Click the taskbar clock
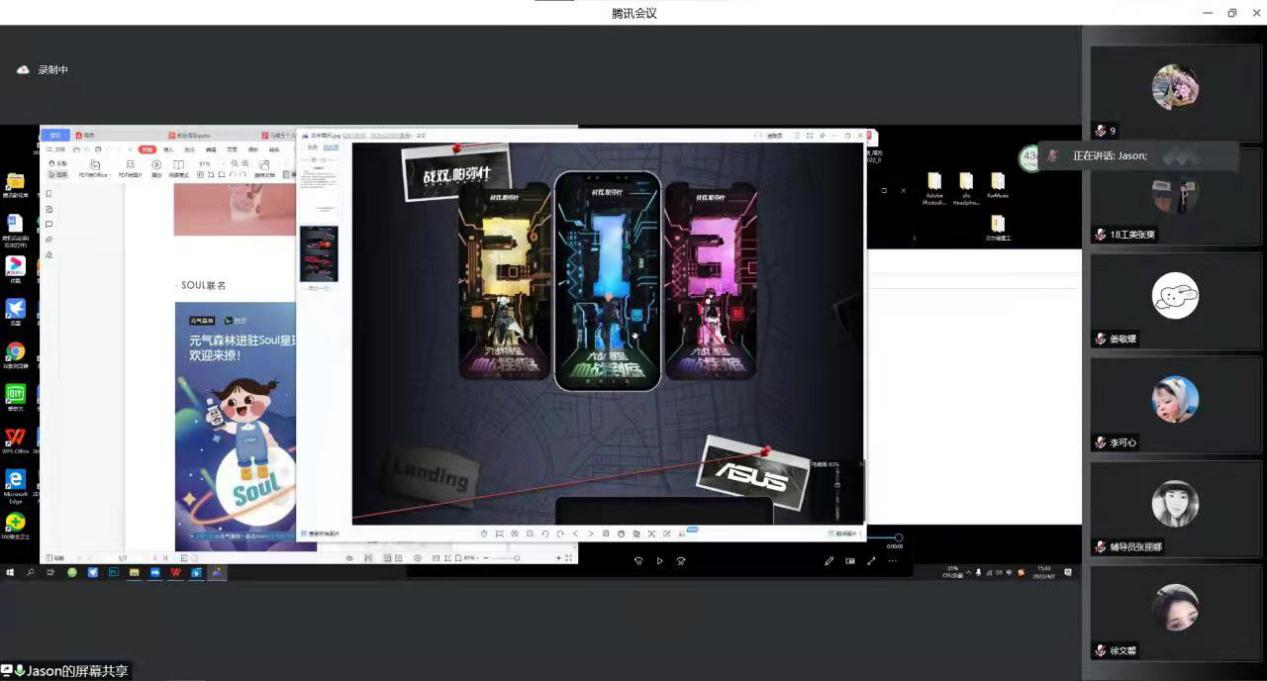This screenshot has width=1267, height=681. point(1044,571)
